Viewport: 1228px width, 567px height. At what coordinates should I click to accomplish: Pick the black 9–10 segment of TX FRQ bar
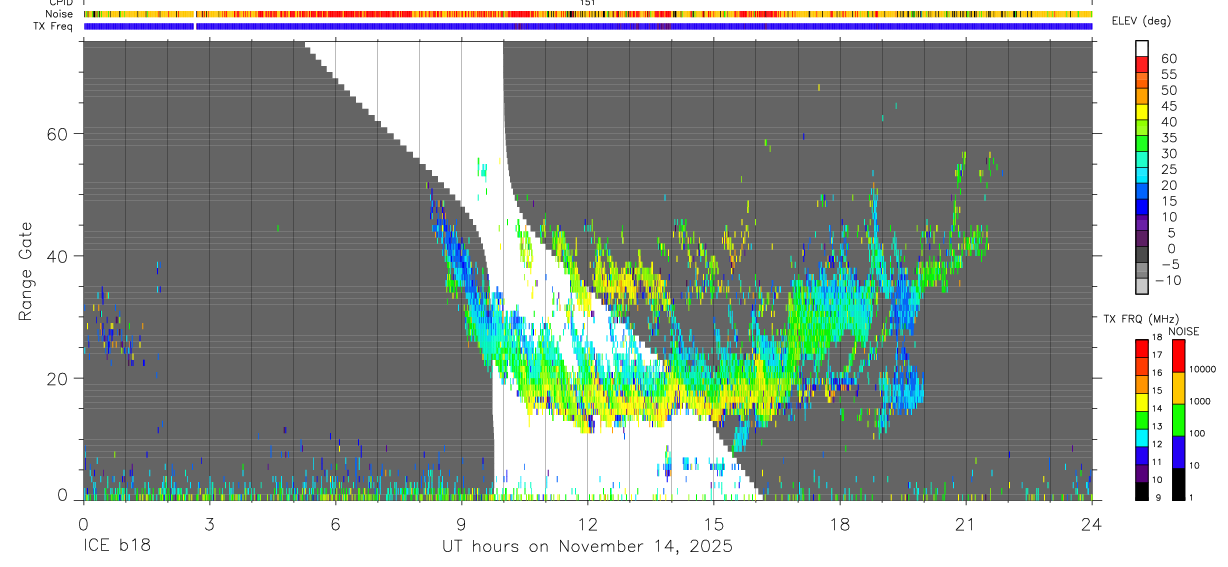(1142, 489)
